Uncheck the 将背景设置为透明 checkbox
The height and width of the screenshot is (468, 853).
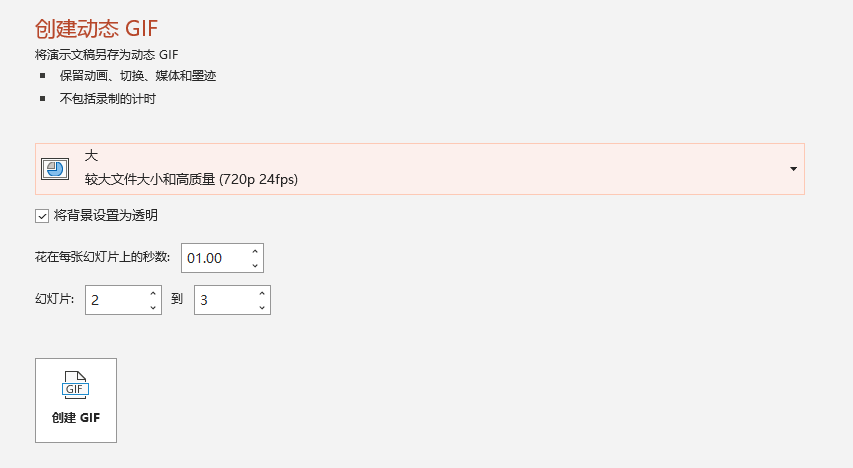pos(42,215)
